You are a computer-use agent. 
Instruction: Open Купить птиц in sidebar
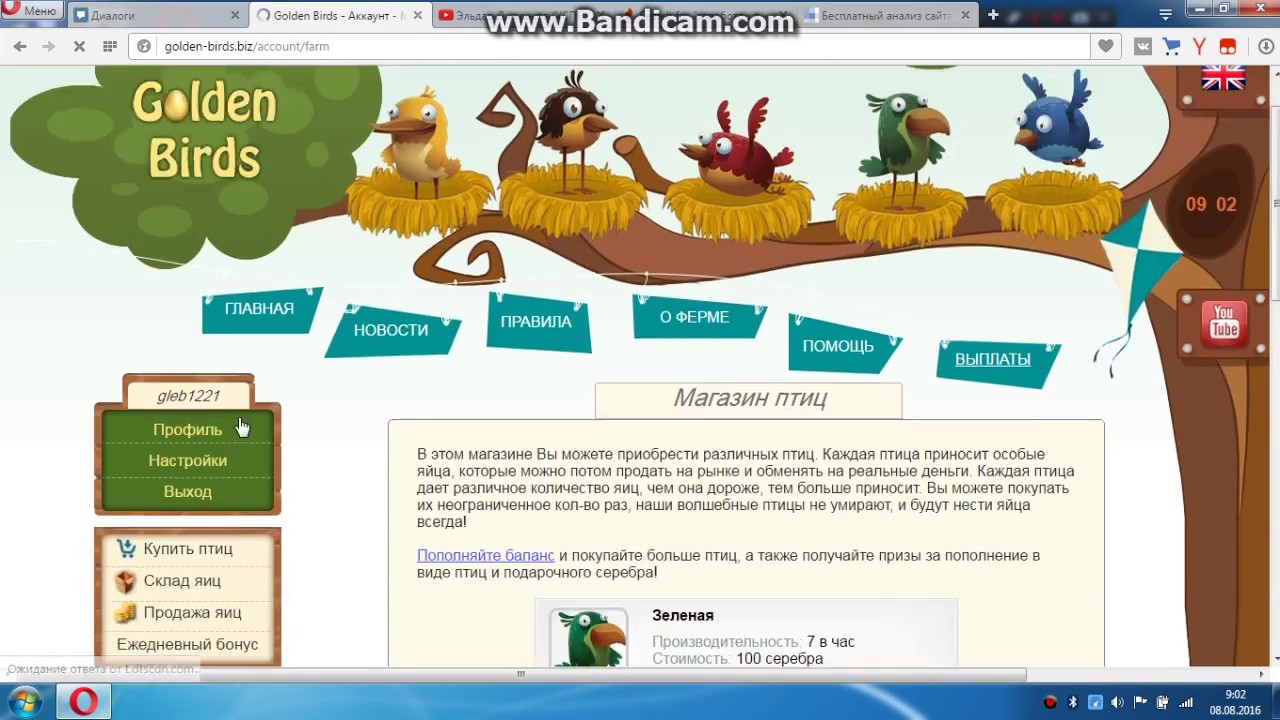pos(188,549)
